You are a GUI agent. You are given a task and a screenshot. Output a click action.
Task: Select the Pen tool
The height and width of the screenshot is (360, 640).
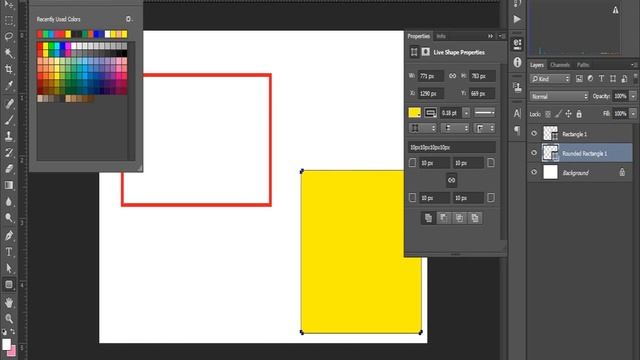pyautogui.click(x=9, y=236)
